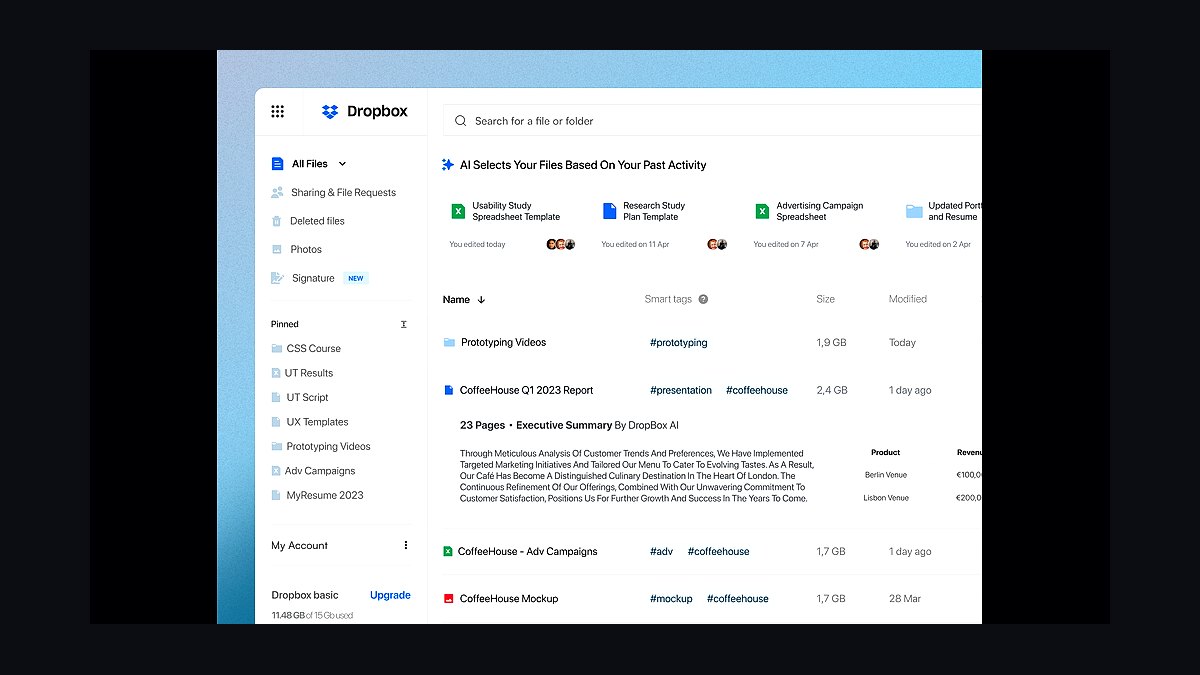Click the Sharing & File Requests people icon
Viewport: 1200px width, 675px height.
(277, 193)
